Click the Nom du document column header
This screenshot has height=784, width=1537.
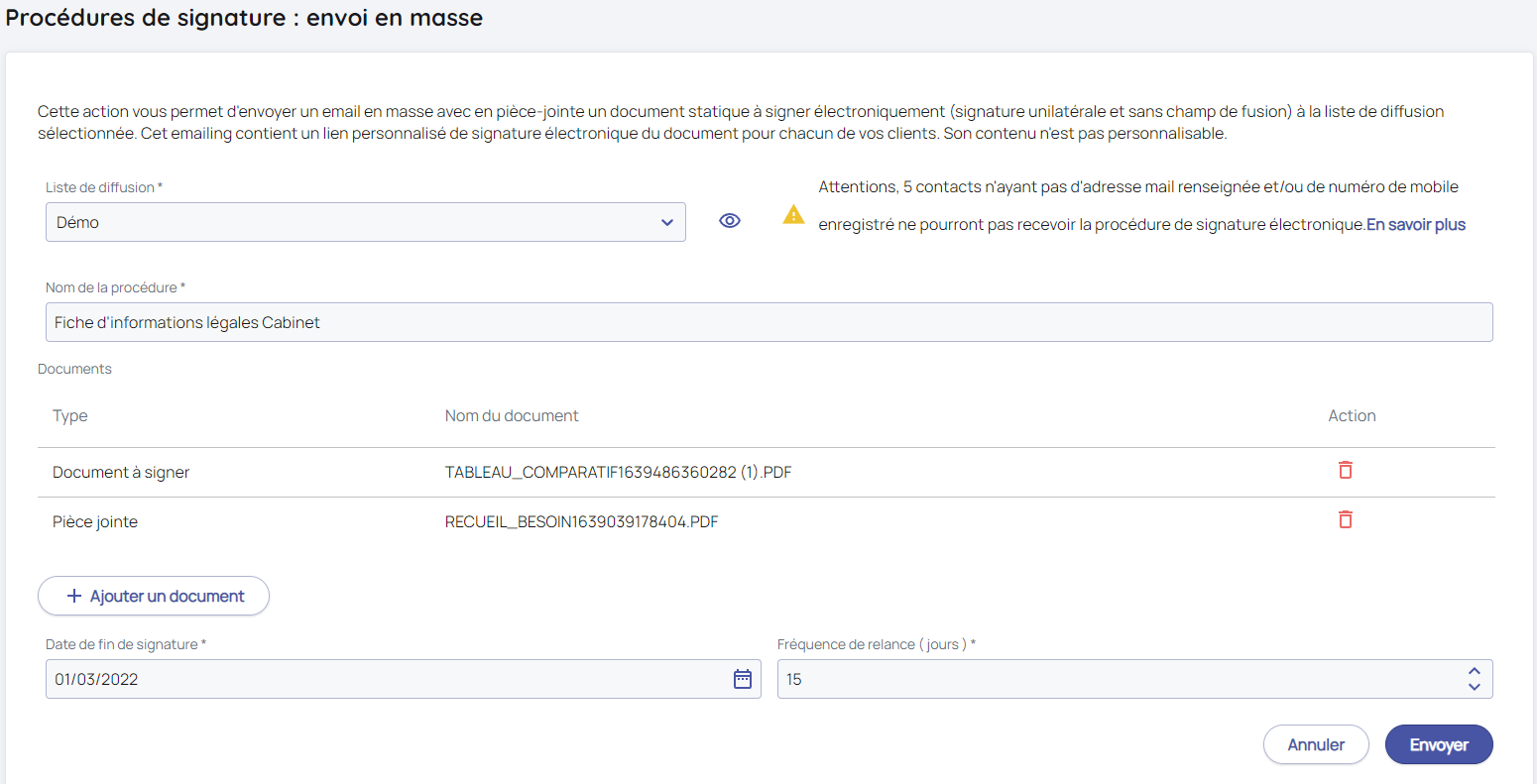click(x=511, y=416)
